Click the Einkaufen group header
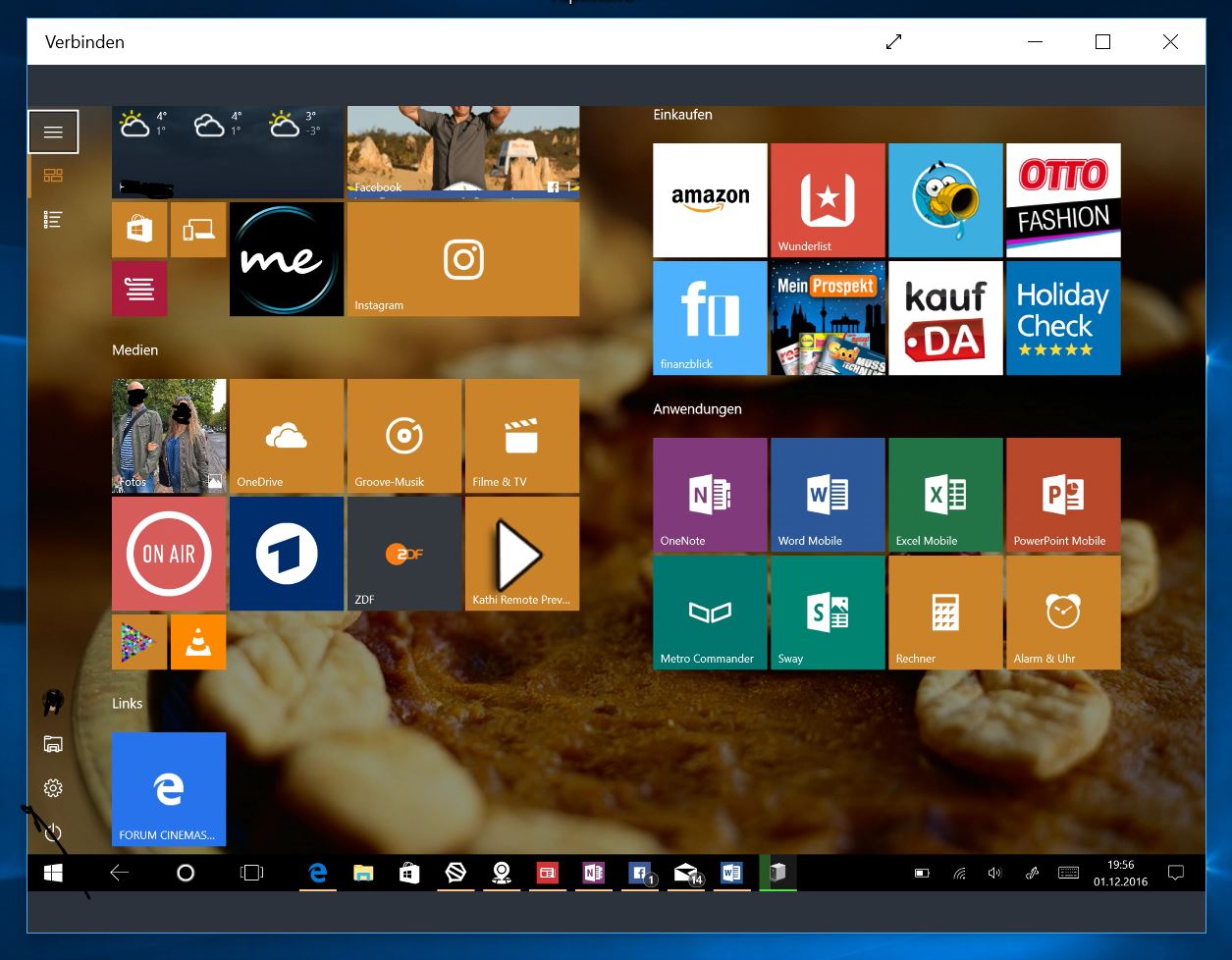Image resolution: width=1232 pixels, height=960 pixels. pos(682,115)
